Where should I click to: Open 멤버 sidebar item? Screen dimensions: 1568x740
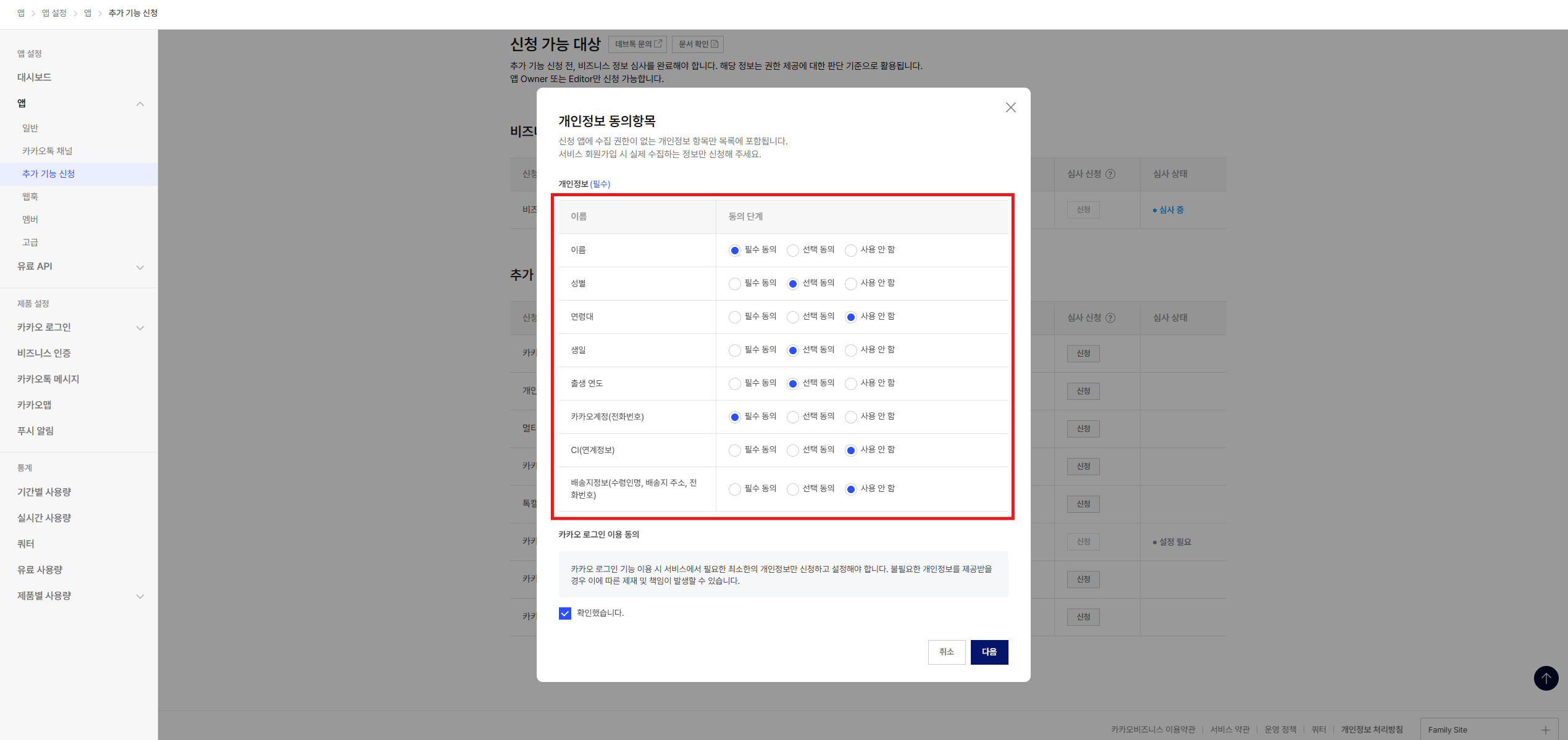(x=30, y=219)
